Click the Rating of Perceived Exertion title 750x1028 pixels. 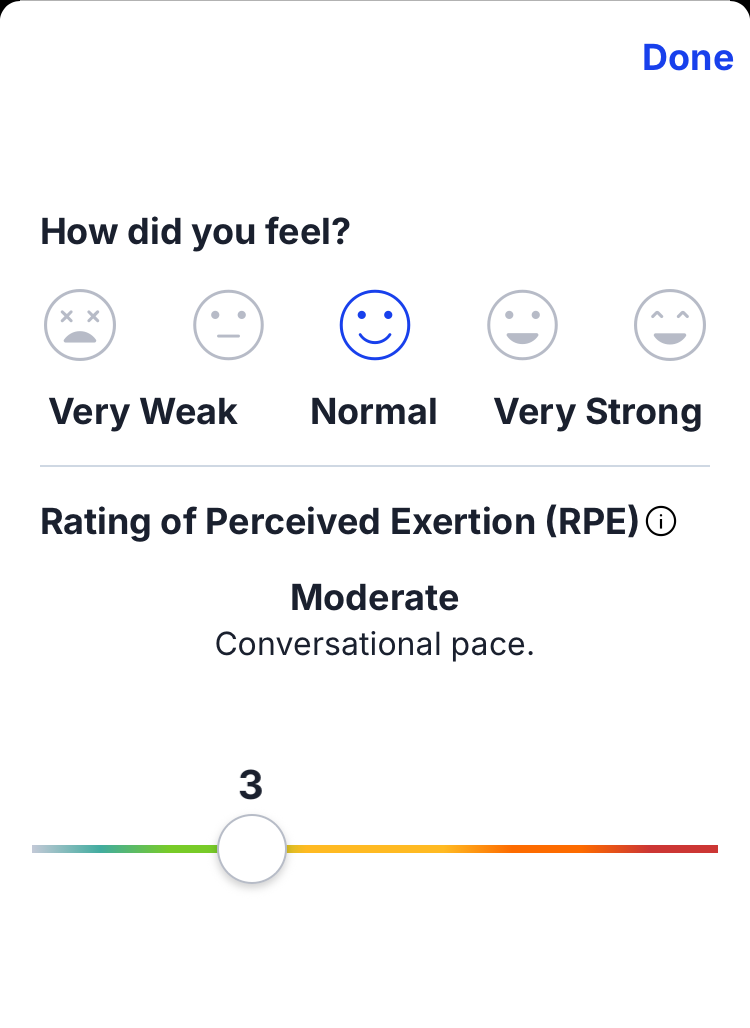(339, 522)
